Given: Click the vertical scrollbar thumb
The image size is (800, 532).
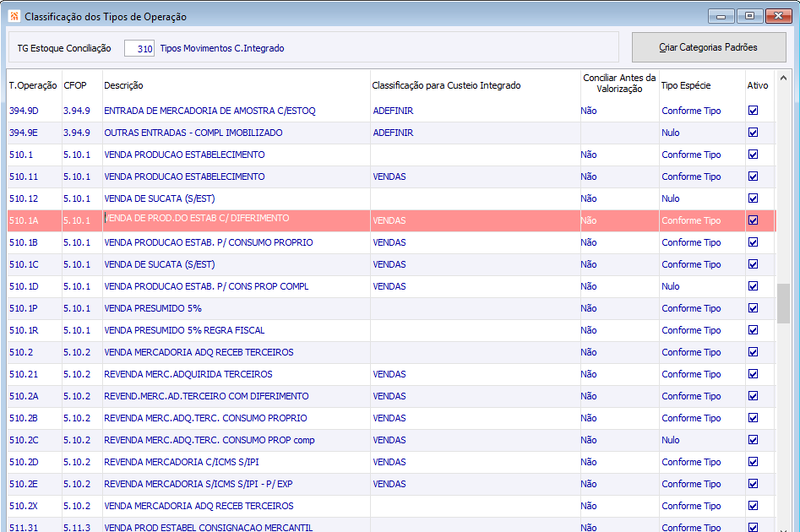Looking at the screenshot, I should click(783, 303).
